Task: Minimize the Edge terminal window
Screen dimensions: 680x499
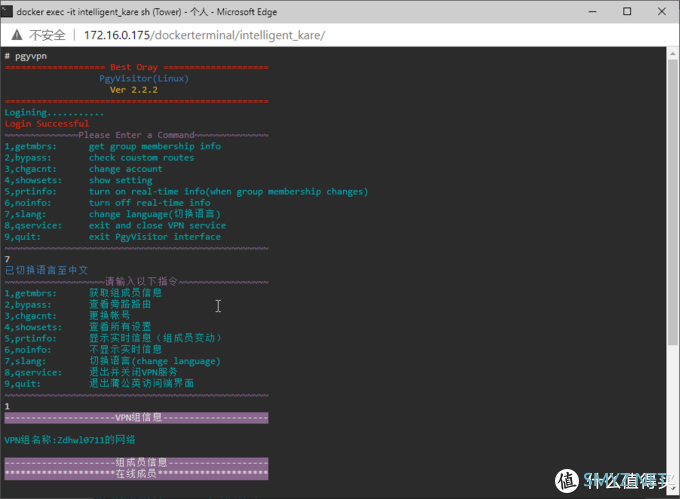Action: (592, 11)
